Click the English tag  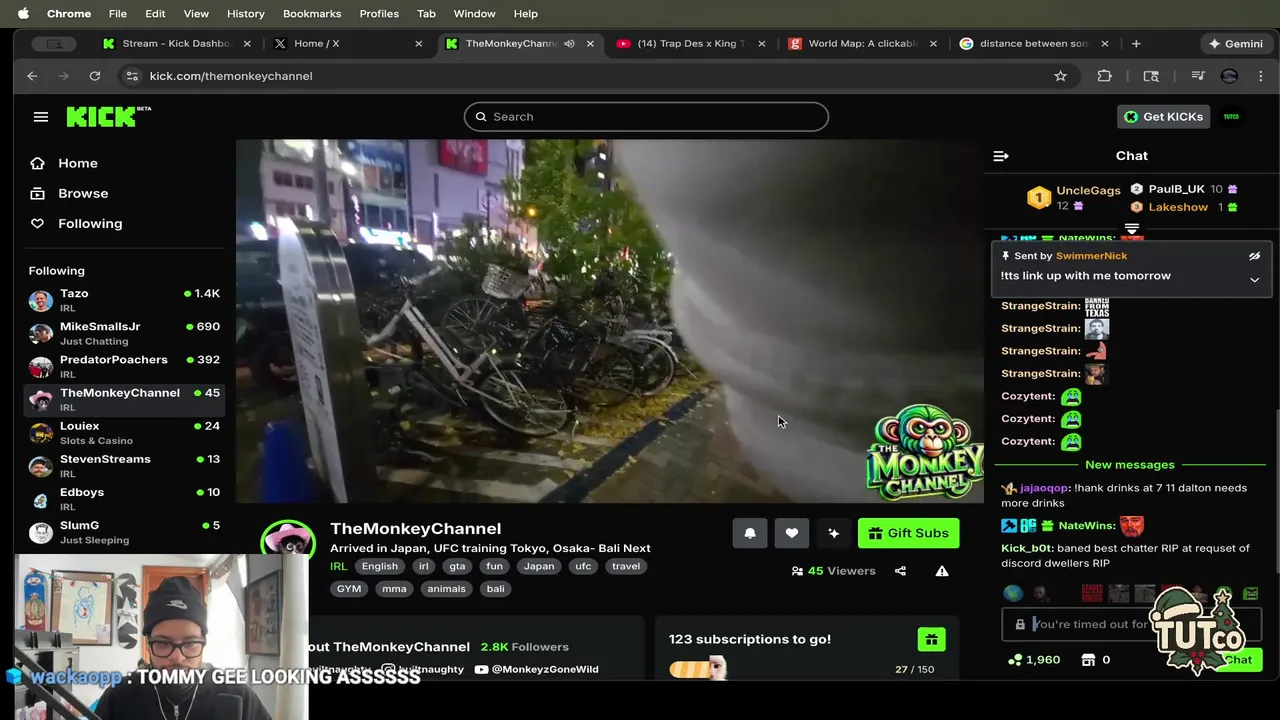(379, 566)
